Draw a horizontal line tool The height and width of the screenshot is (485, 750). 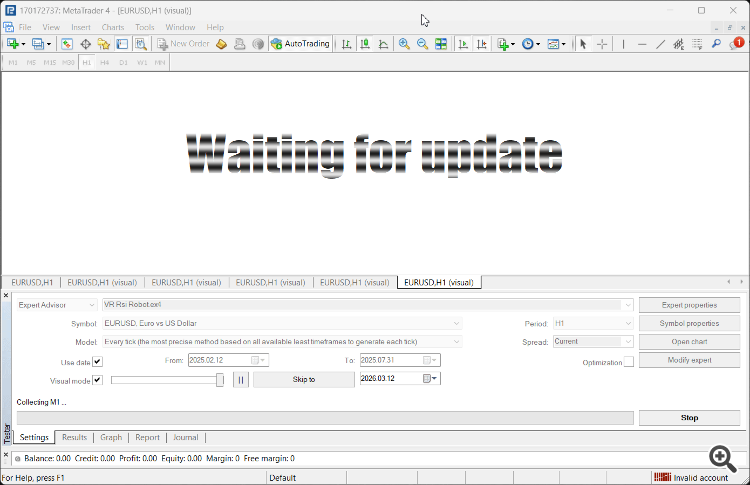click(642, 44)
